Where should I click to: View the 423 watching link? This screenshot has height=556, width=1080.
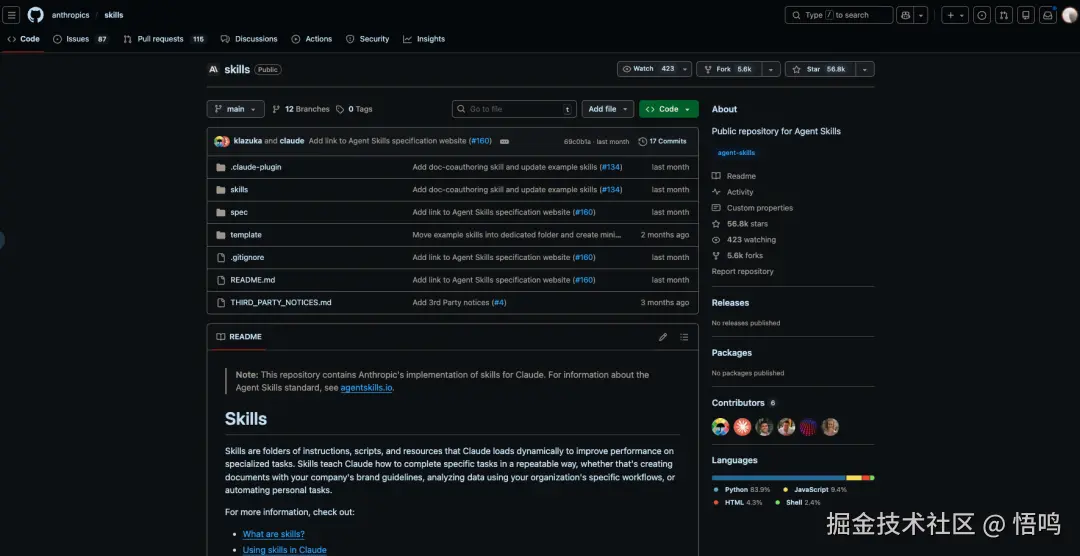click(744, 240)
